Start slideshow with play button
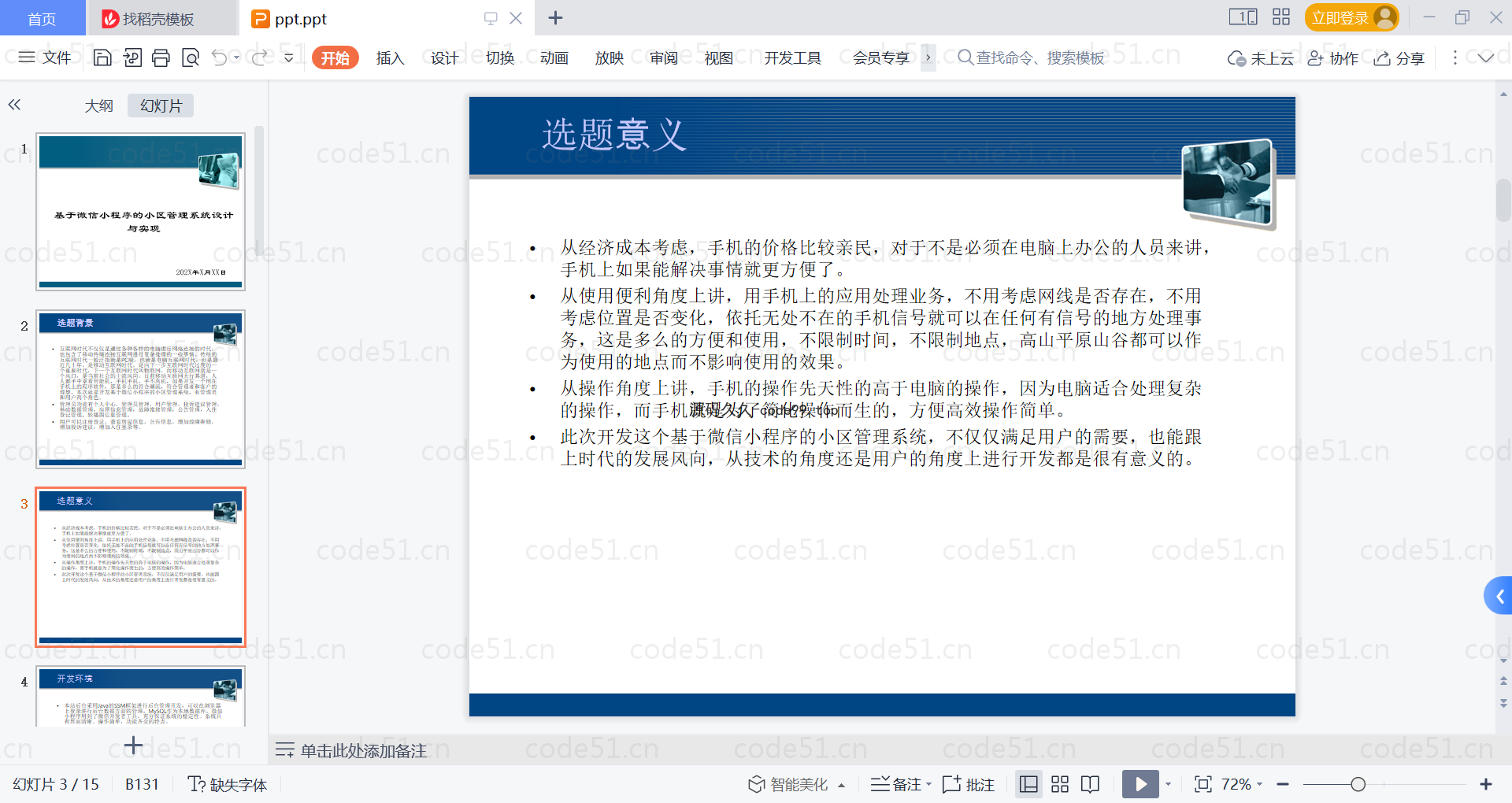 [1140, 784]
